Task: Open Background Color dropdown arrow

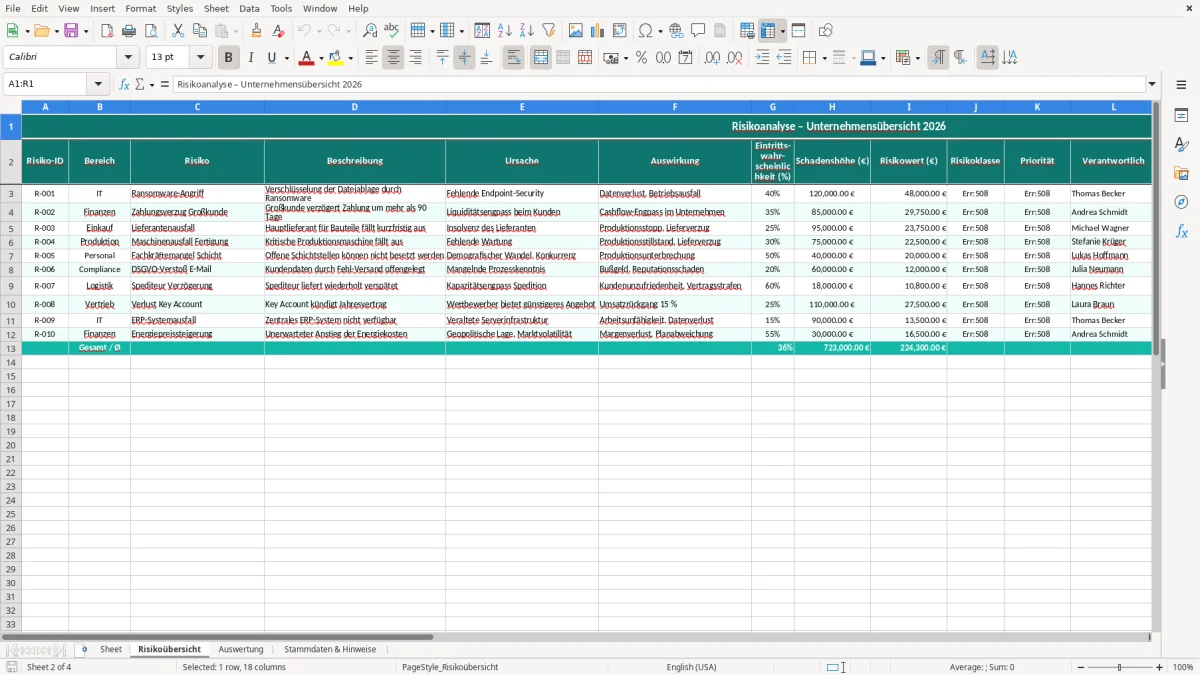Action: tap(351, 58)
